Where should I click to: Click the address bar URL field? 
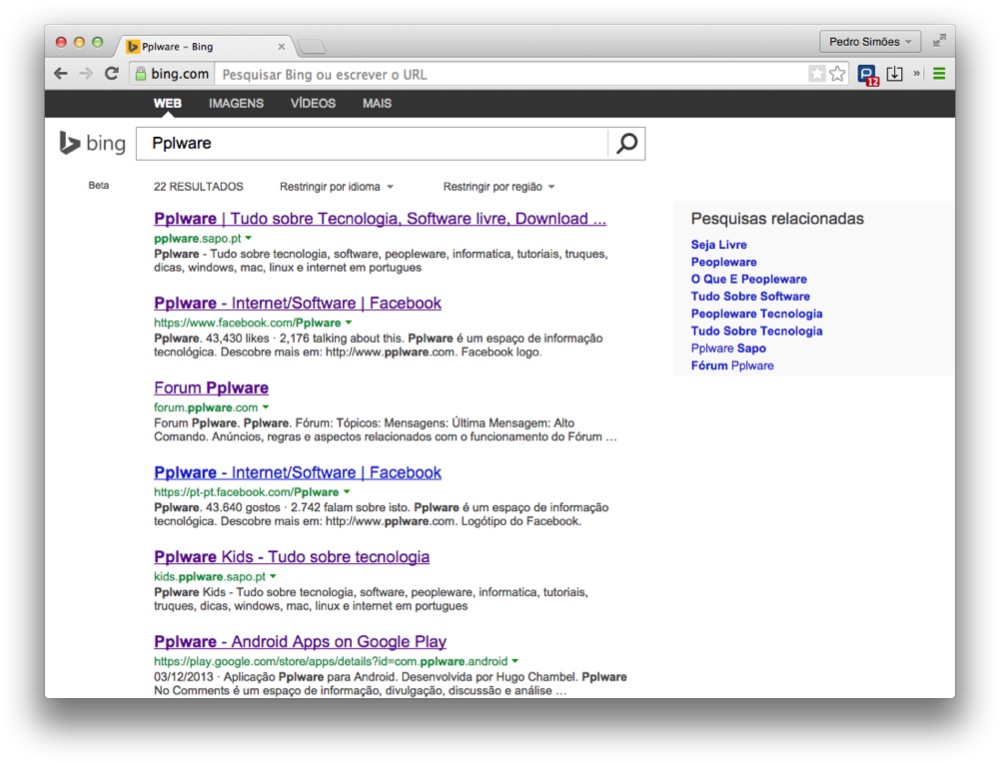(510, 74)
